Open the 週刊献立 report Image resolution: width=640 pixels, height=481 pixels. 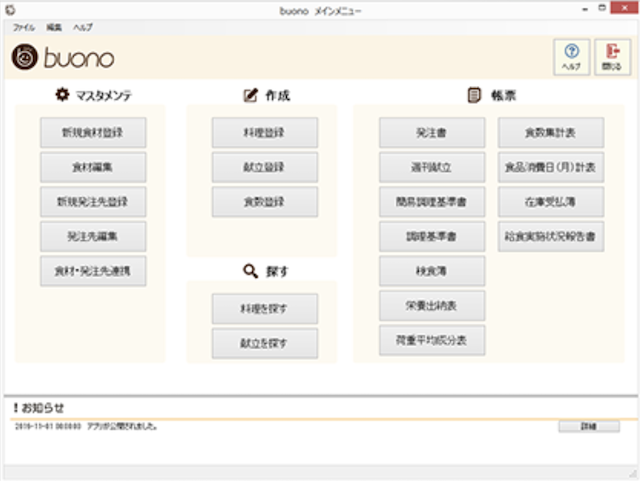[432, 167]
